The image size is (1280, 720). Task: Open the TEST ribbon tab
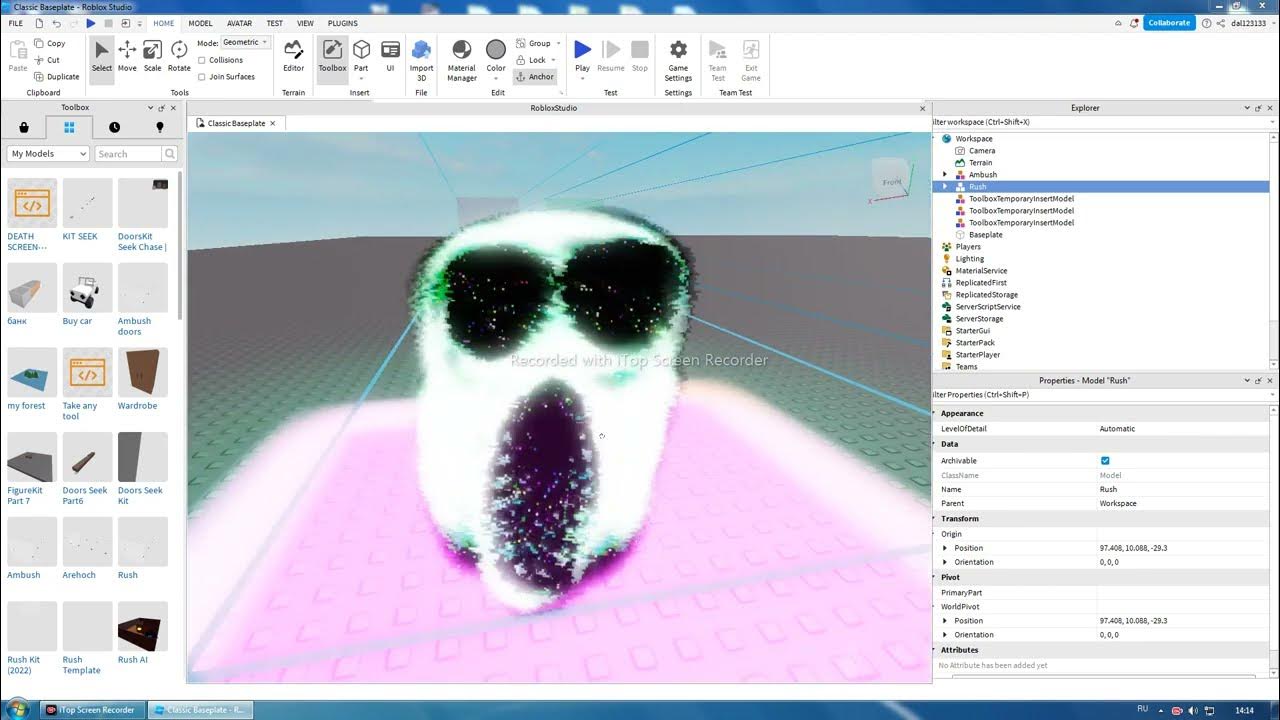274,23
